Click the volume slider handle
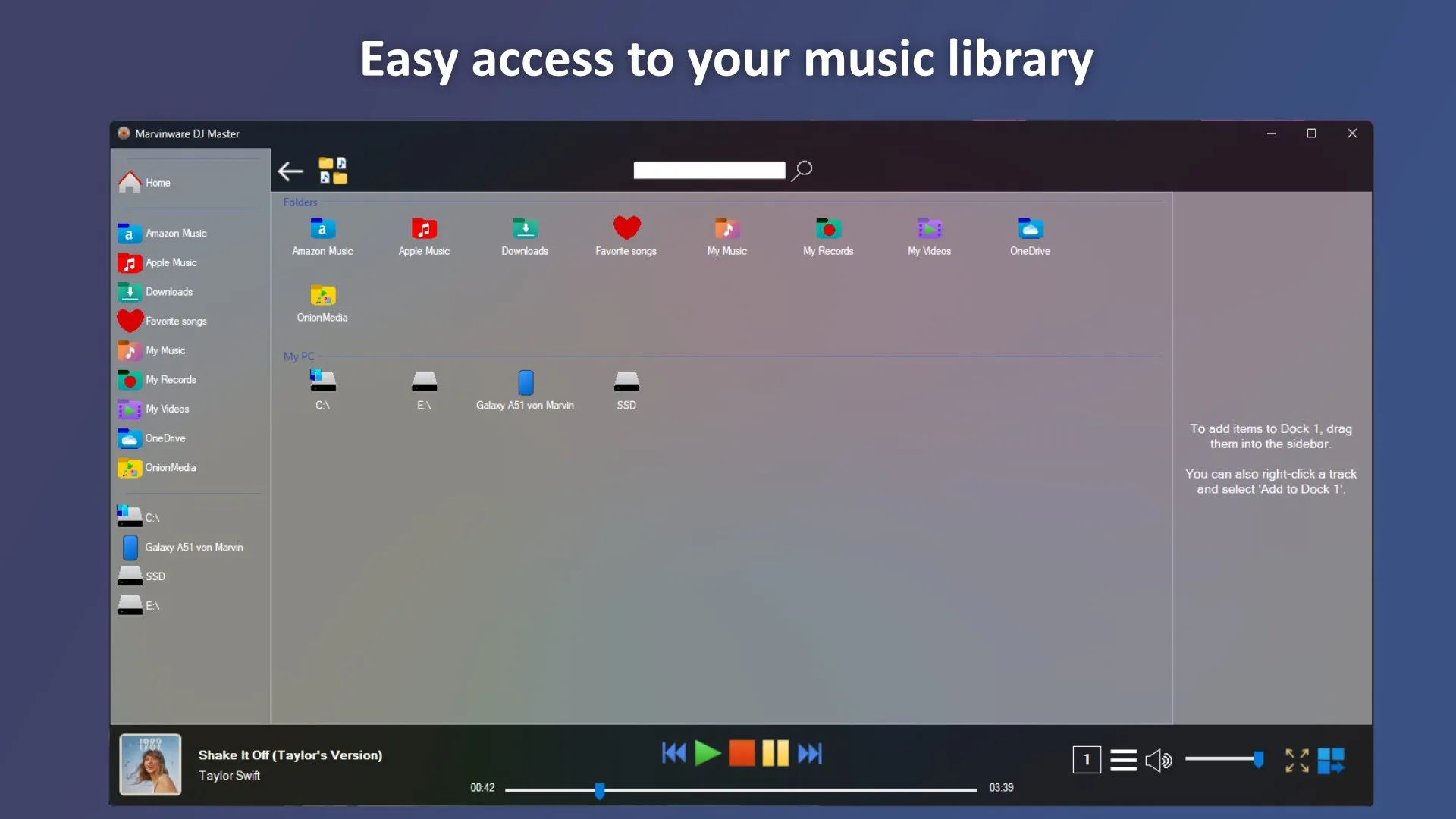1456x819 pixels. point(1259,759)
